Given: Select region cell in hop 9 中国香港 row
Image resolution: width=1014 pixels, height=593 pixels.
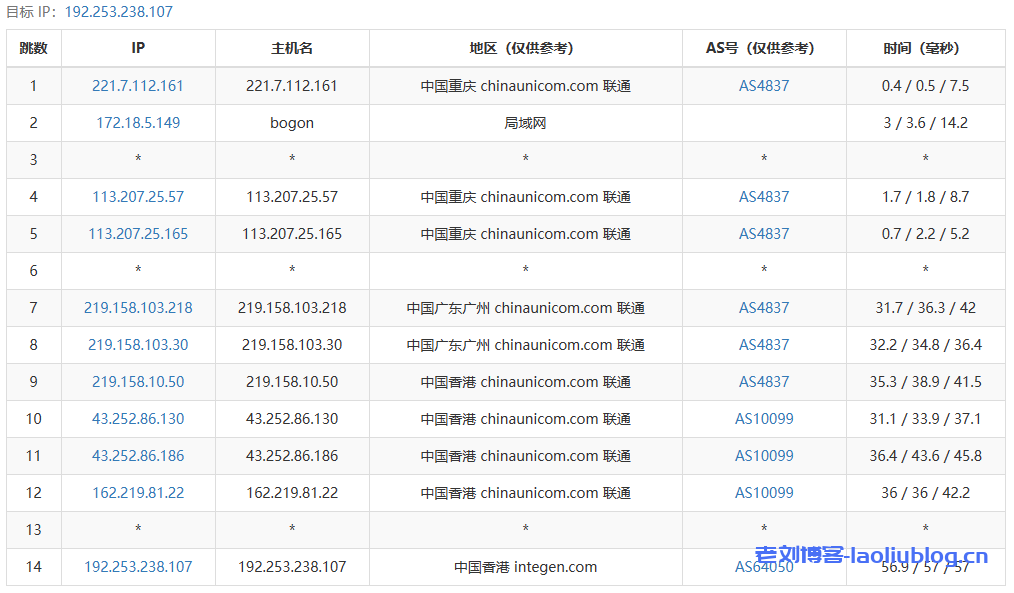Looking at the screenshot, I should [x=525, y=382].
